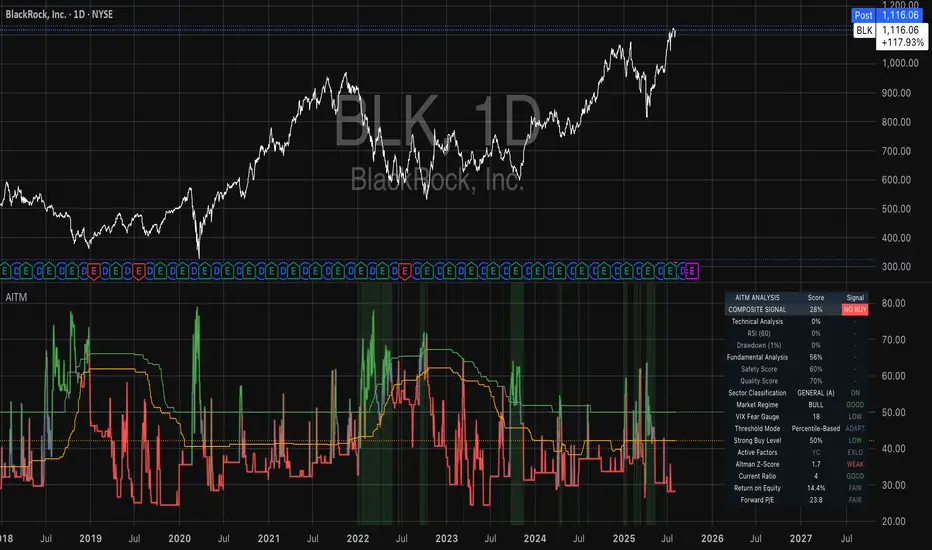The height and width of the screenshot is (550, 932).
Task: Click the red earnings marker at mid-2022
Action: [405, 271]
